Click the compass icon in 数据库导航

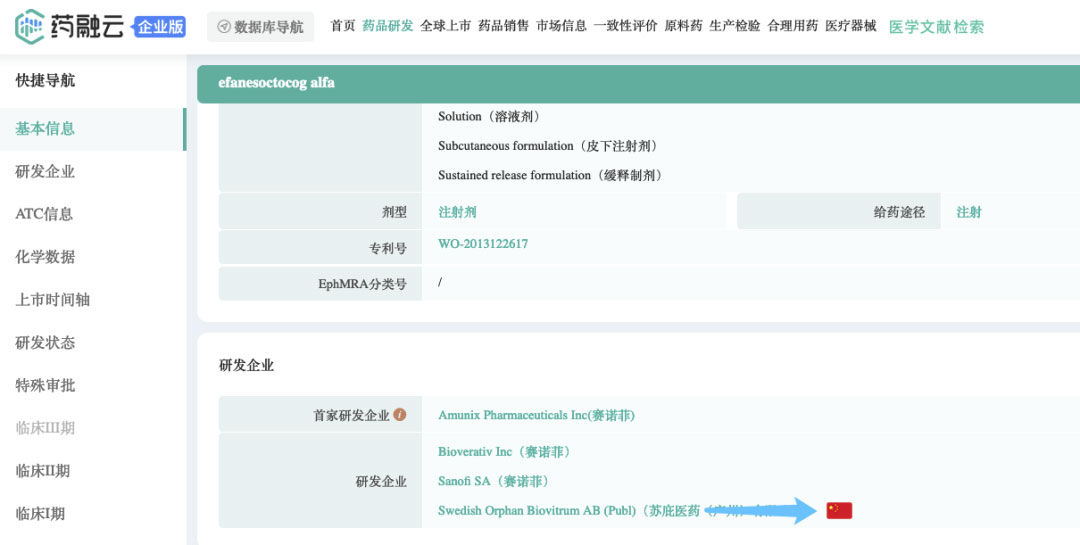223,27
